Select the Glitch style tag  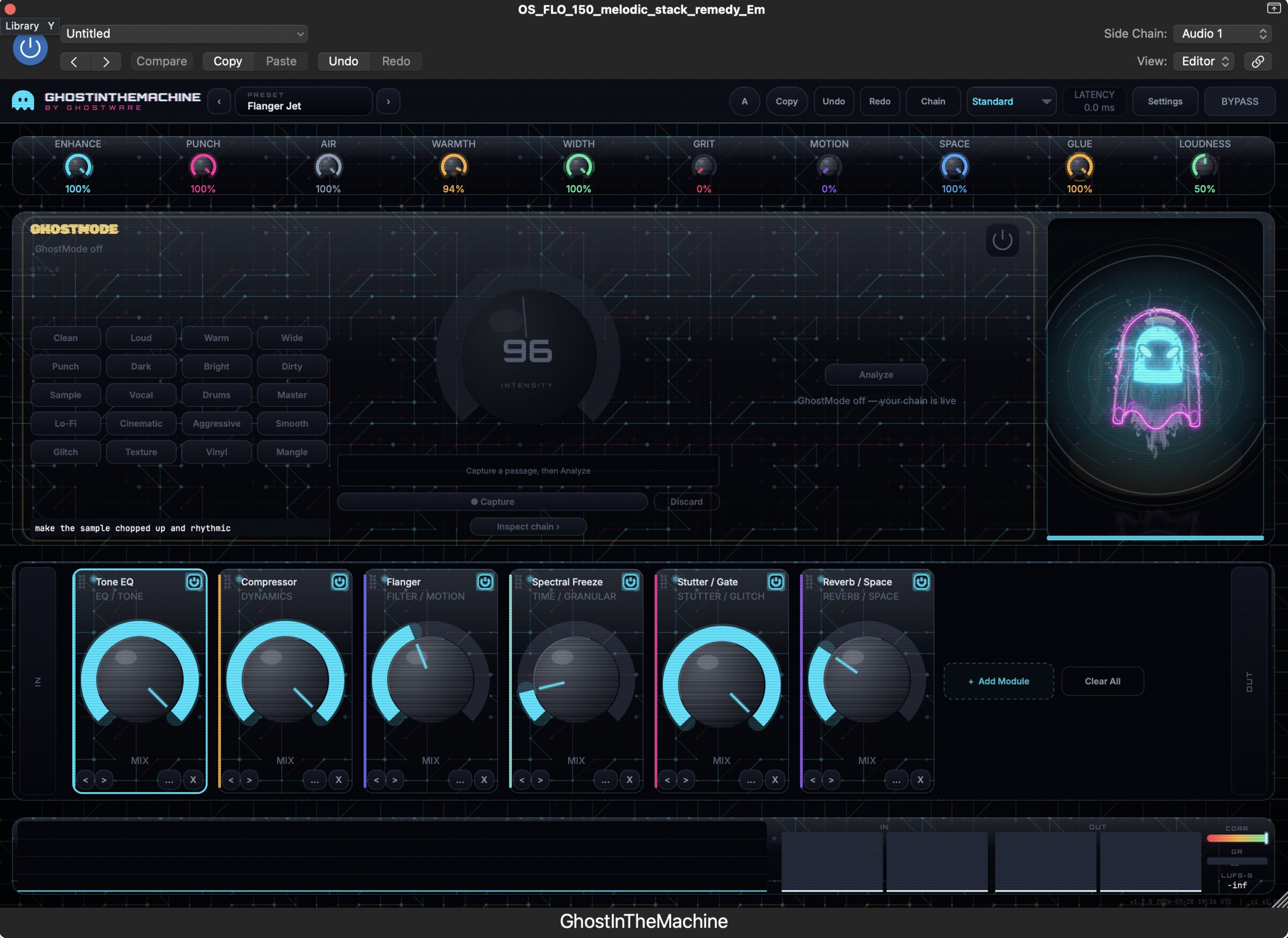click(66, 452)
